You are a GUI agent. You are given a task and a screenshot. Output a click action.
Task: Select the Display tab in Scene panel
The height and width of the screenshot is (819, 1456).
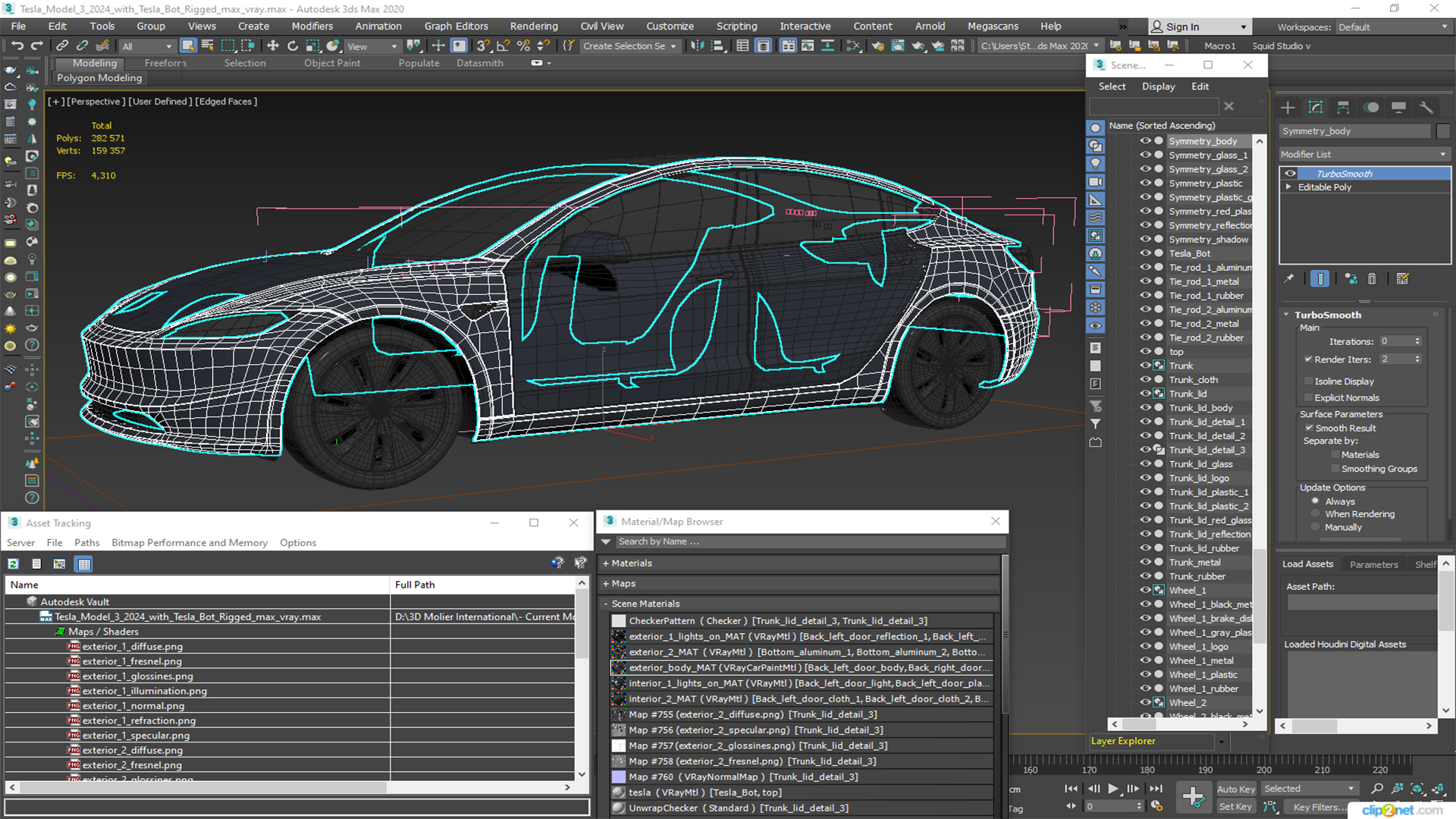click(x=1158, y=86)
